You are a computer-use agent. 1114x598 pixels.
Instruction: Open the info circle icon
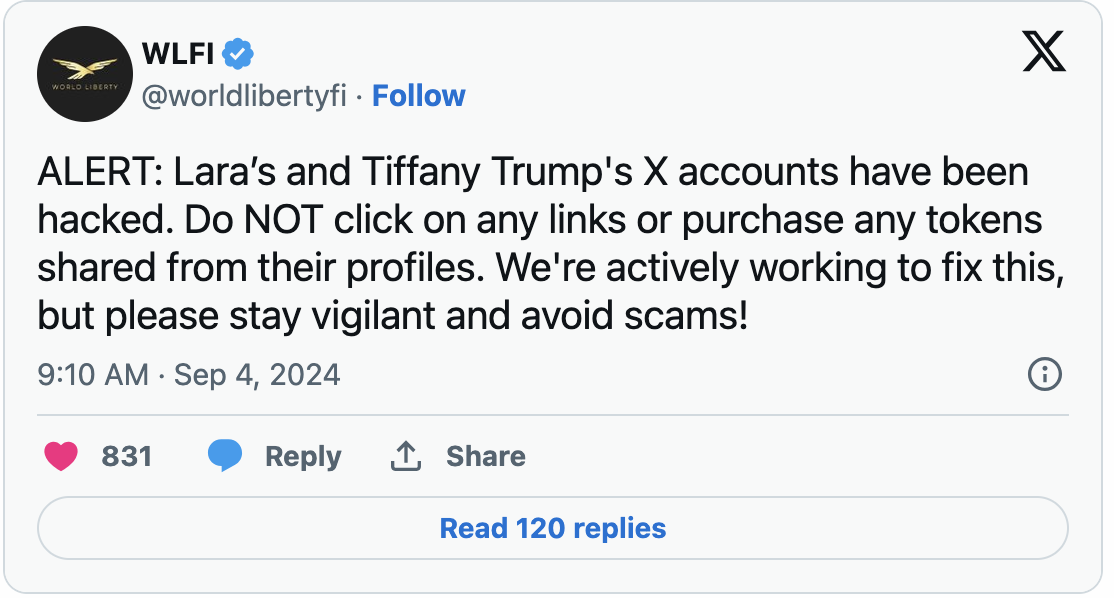(x=1044, y=375)
